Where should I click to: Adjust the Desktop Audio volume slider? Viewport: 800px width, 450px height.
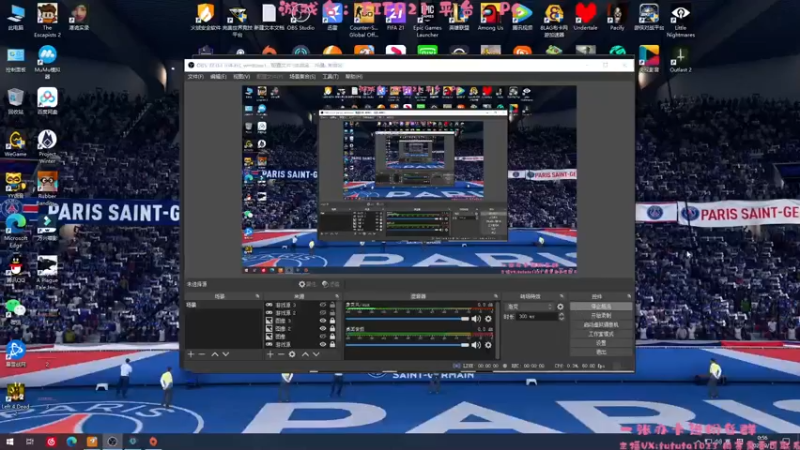point(407,345)
